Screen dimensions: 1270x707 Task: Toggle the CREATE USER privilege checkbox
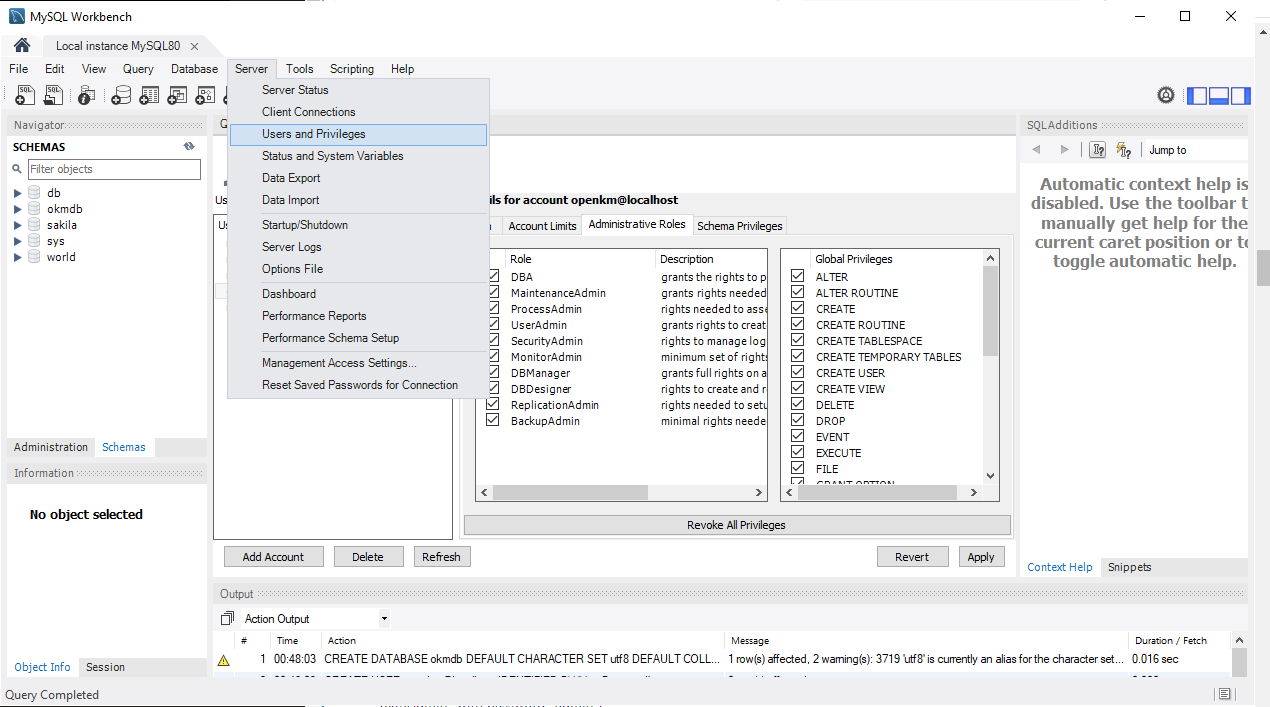[798, 373]
